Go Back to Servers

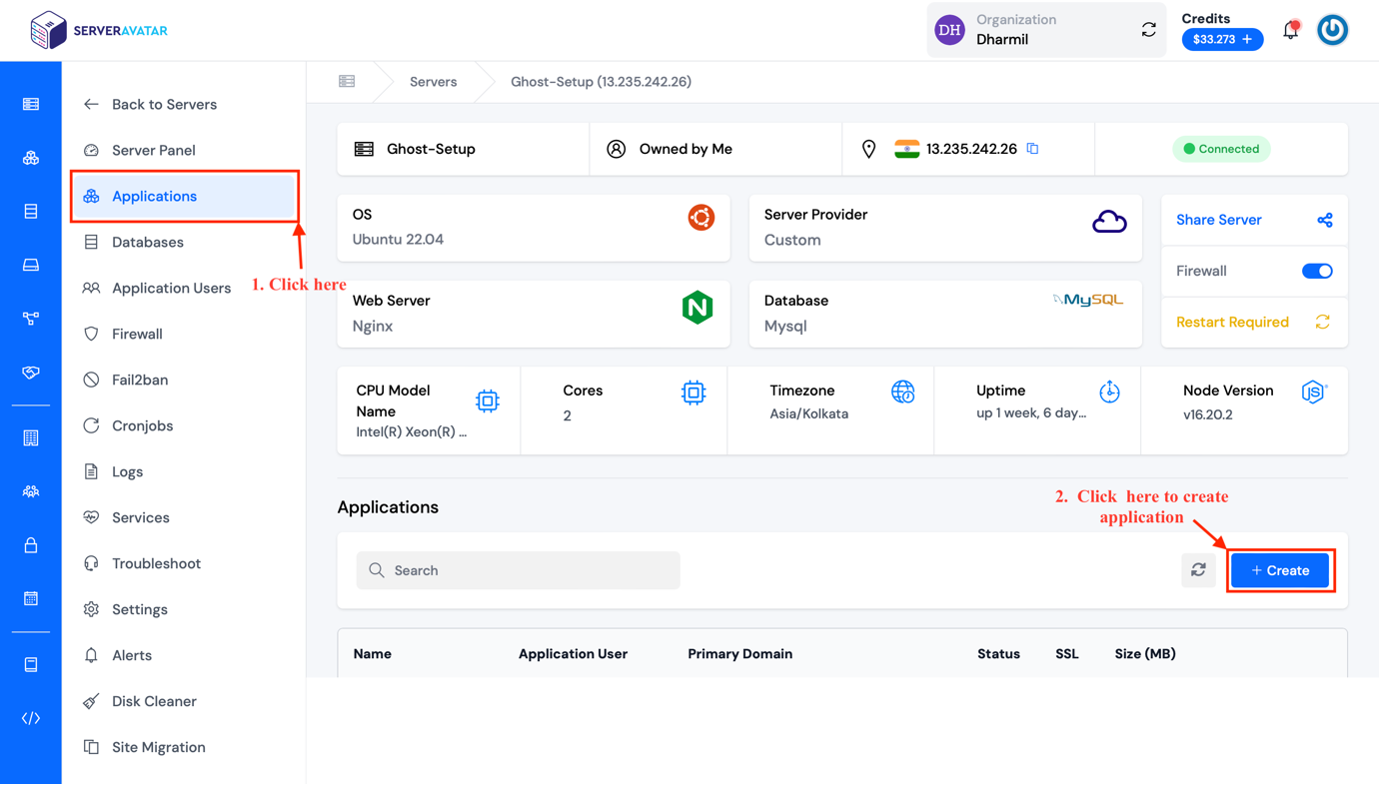pos(151,104)
